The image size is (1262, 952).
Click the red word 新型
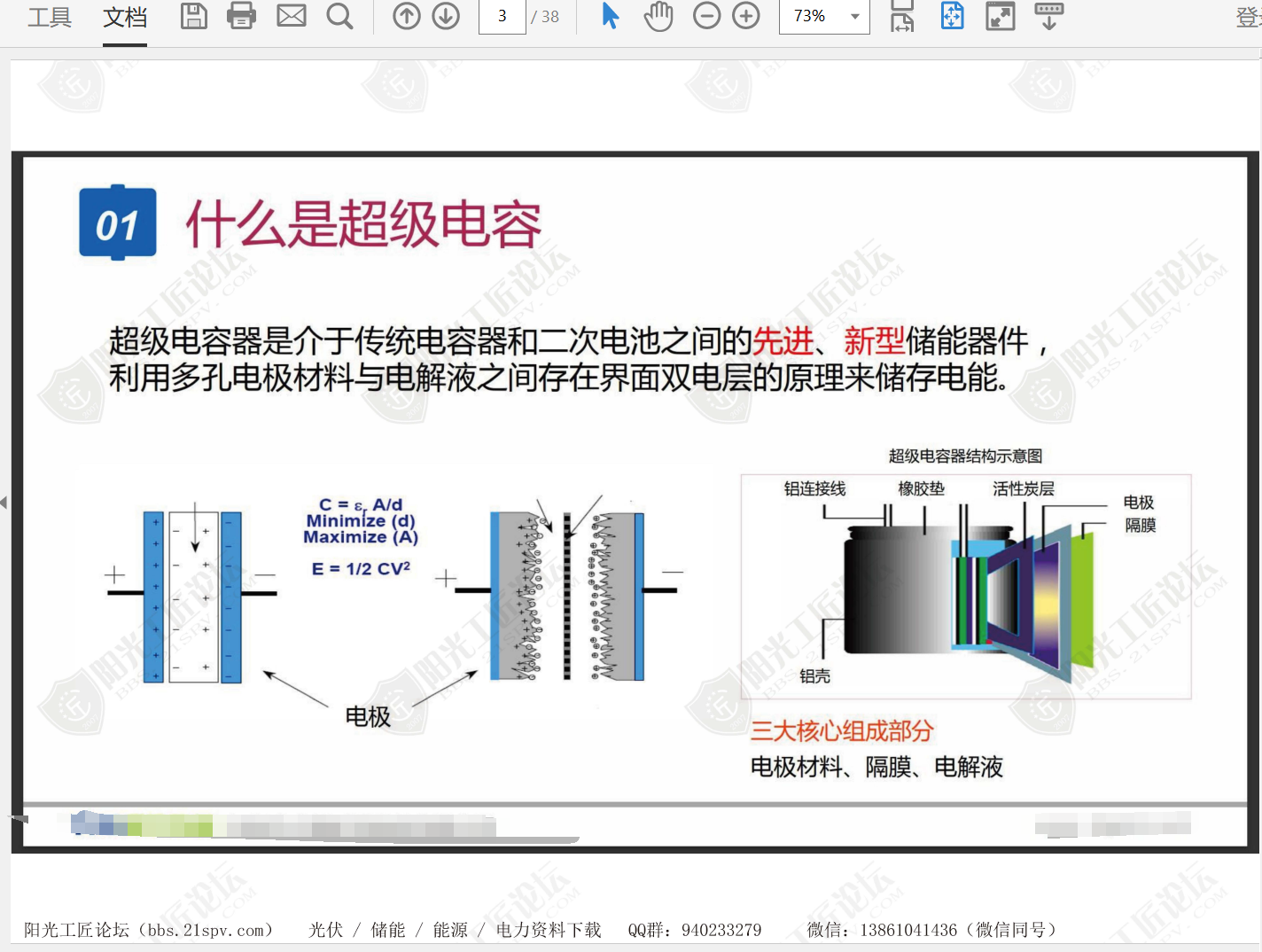coord(875,339)
